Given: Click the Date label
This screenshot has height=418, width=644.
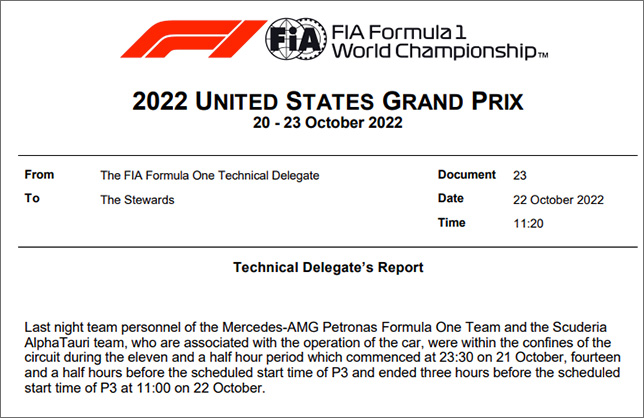Looking at the screenshot, I should pyautogui.click(x=451, y=198).
